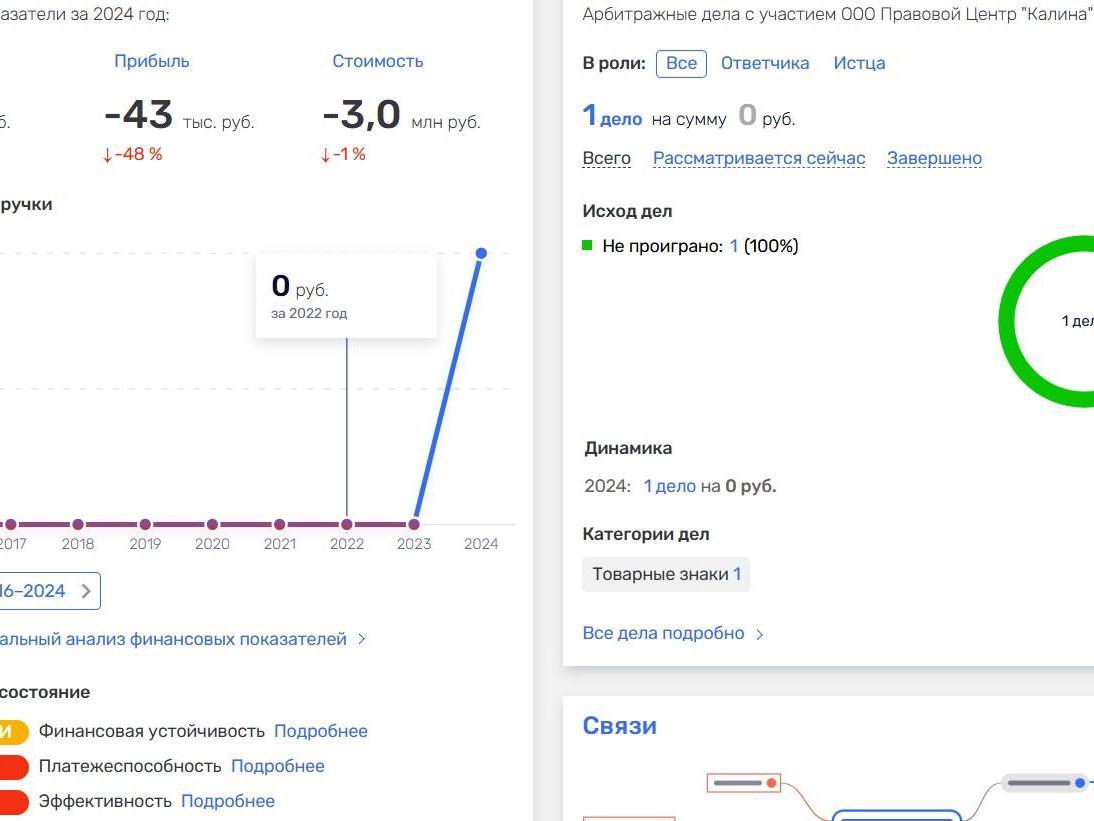
Task: Show 'Рассматривается сейчас' cases
Action: click(759, 158)
